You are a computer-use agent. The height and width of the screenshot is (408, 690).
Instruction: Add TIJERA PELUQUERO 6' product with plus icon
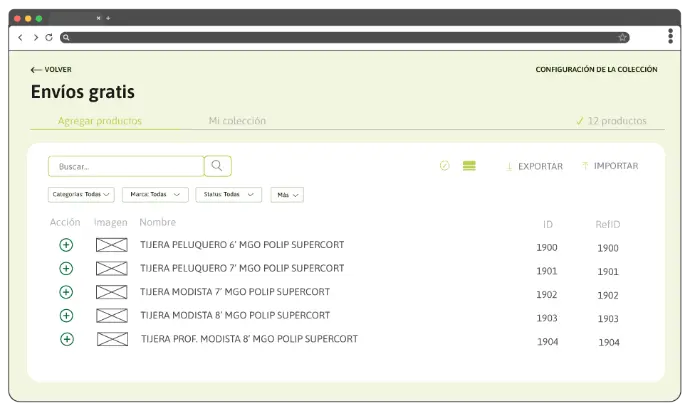pyautogui.click(x=66, y=245)
